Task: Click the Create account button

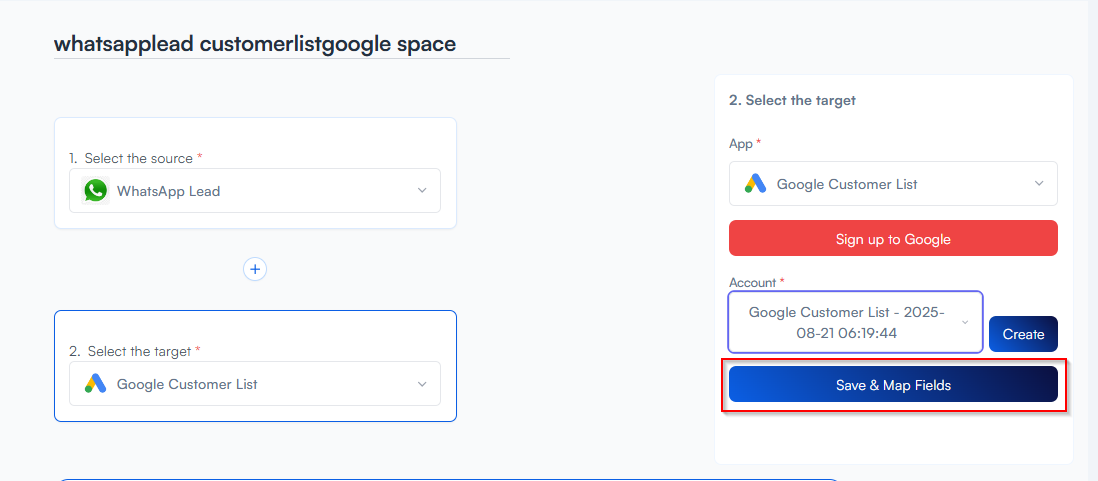Action: (x=1023, y=334)
